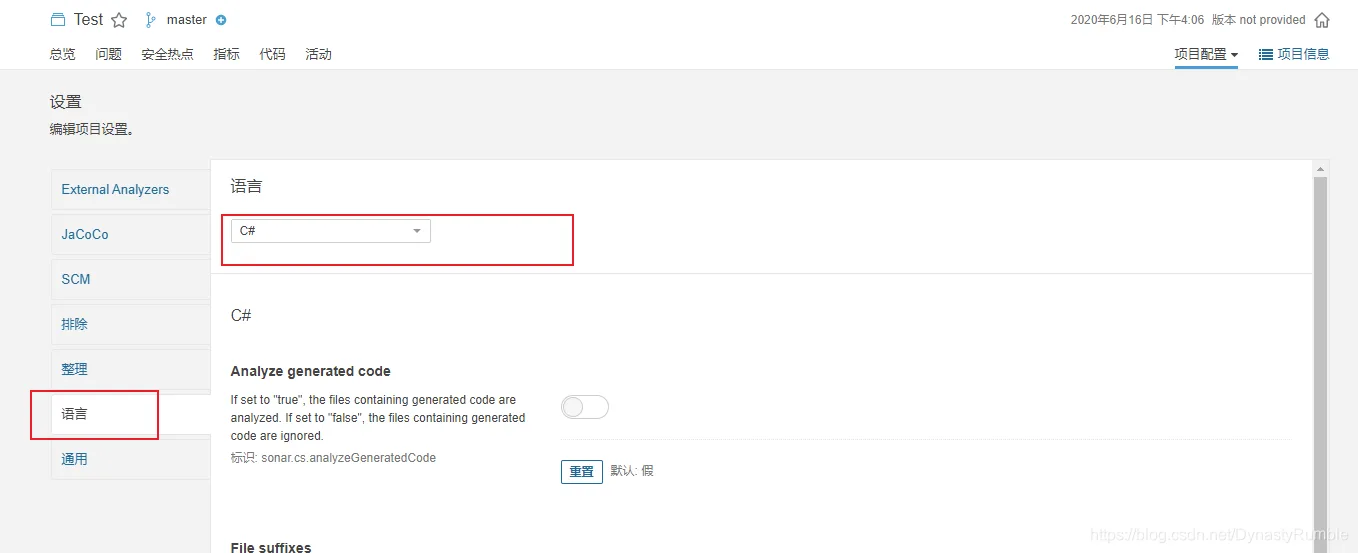Star the Test project as favorite
Image resolution: width=1358 pixels, height=553 pixels.
point(119,20)
